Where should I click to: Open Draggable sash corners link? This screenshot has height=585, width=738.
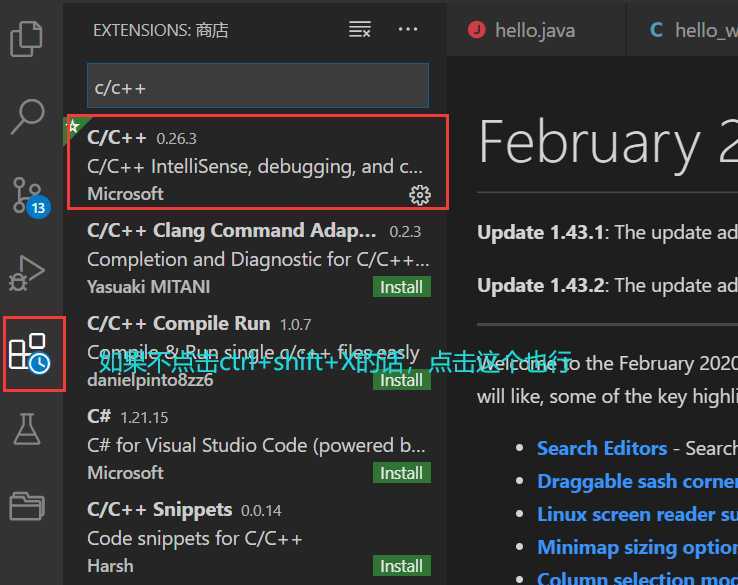pyautogui.click(x=637, y=481)
